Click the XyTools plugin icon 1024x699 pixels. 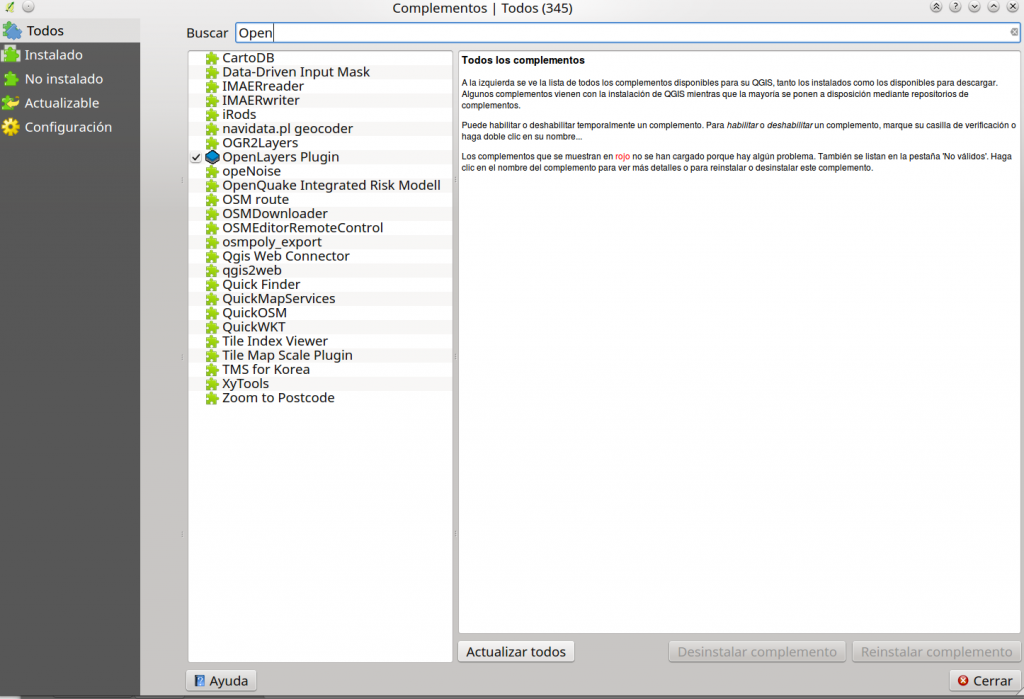pos(212,384)
